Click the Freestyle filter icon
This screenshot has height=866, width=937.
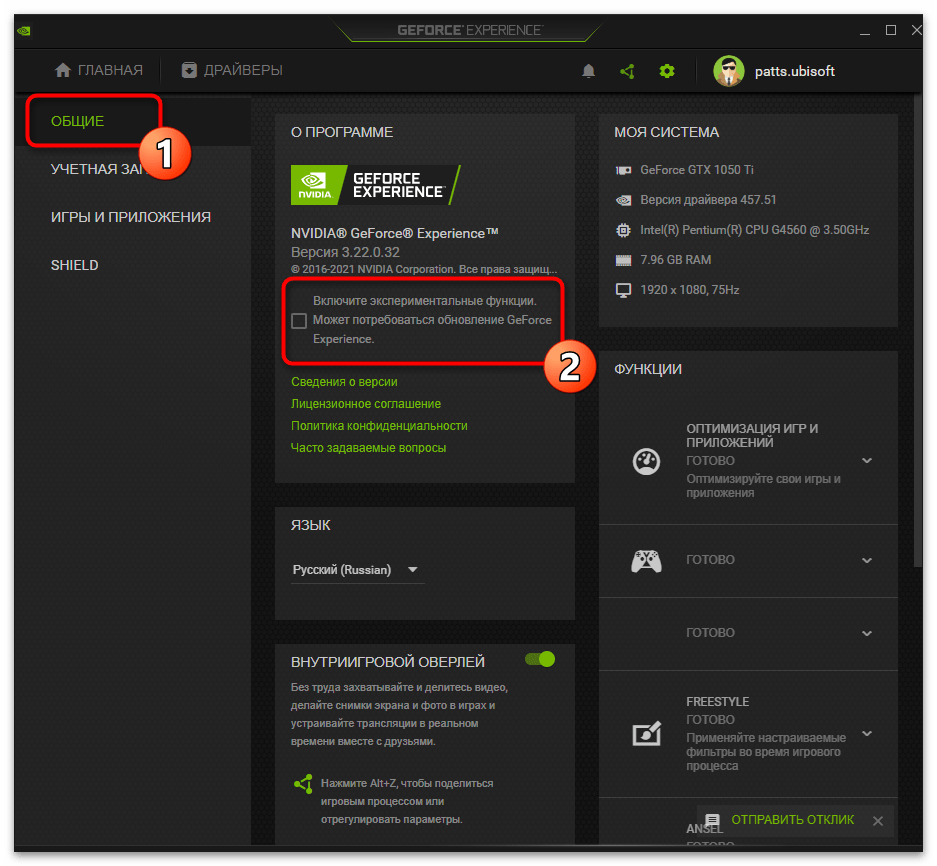[x=645, y=734]
